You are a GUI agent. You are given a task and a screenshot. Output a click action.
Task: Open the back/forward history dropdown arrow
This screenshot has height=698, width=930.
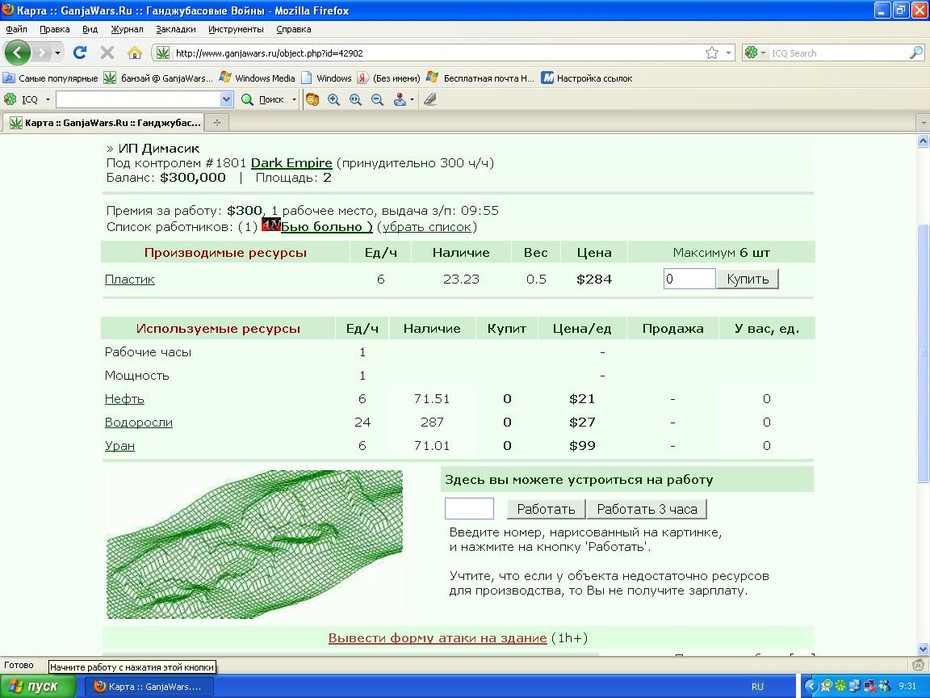[x=58, y=53]
